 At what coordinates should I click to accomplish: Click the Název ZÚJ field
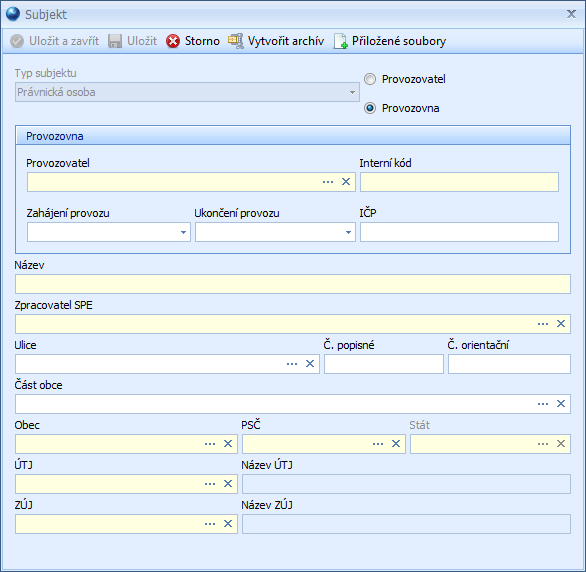click(406, 524)
